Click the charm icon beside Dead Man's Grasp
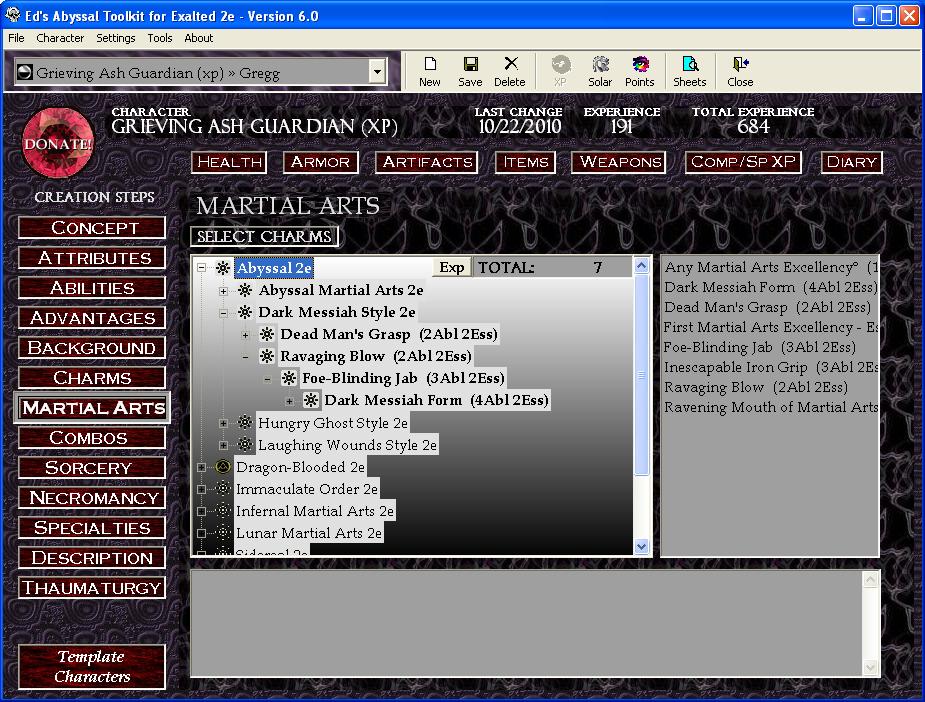Viewport: 925px width, 702px height. pos(267,334)
